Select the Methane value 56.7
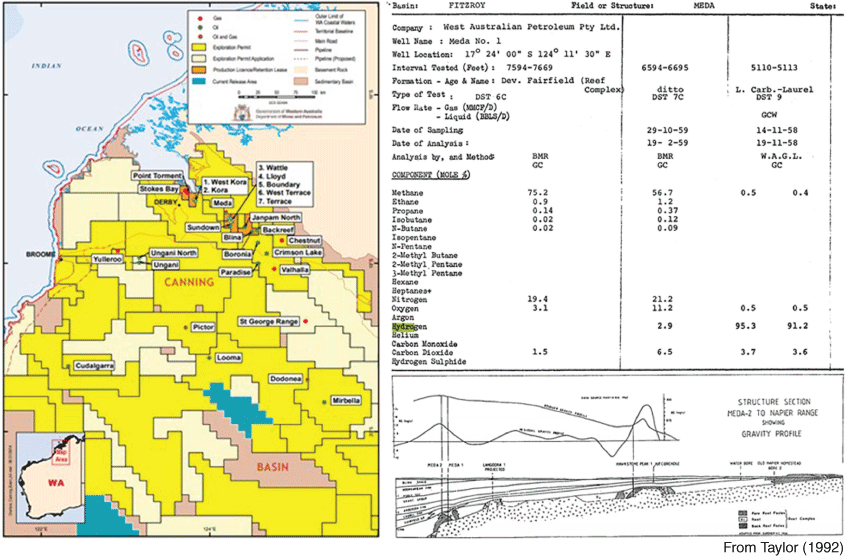This screenshot has width=846, height=556. [661, 192]
